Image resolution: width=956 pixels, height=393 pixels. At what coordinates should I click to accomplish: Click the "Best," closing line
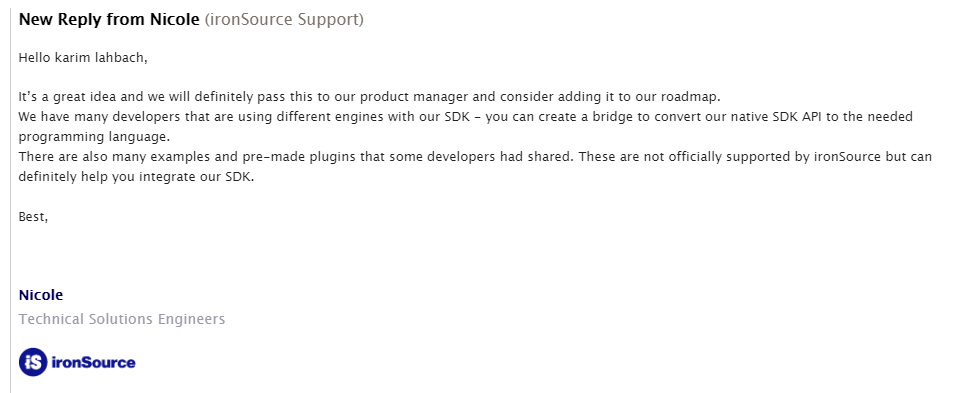[x=34, y=217]
